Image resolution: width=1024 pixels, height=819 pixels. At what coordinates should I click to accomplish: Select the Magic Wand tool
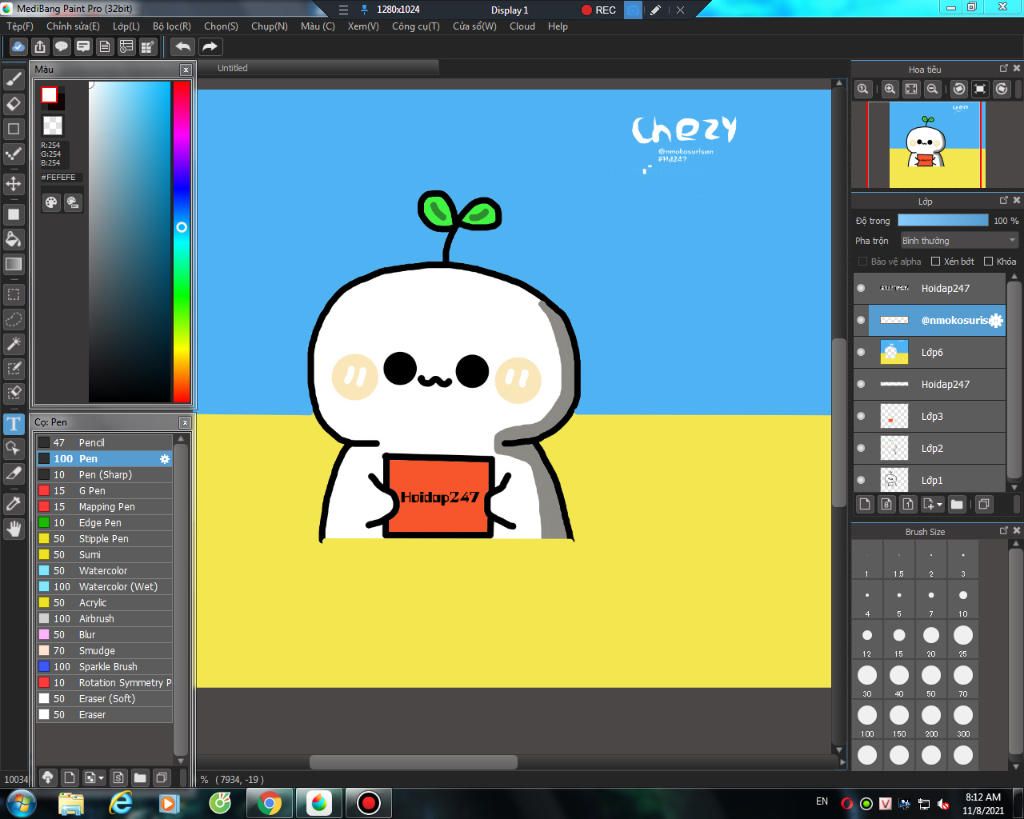click(14, 344)
